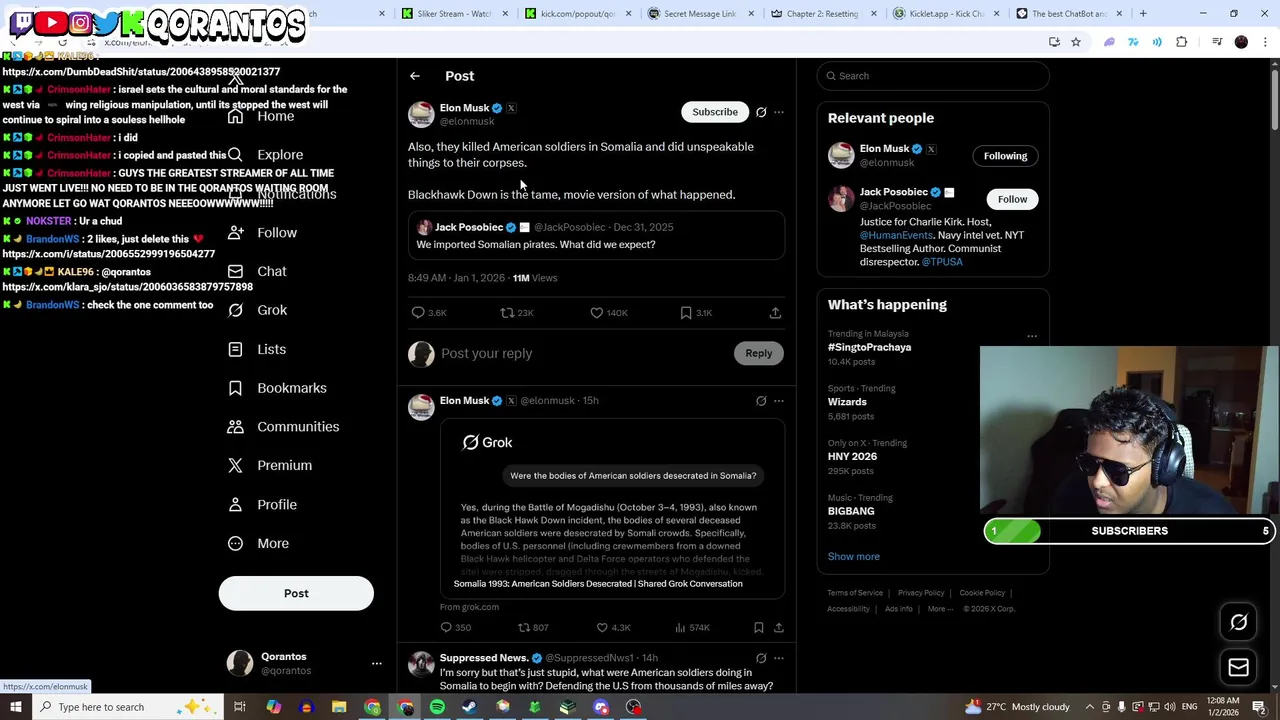Click the gray Reply button
Screen dimensions: 1280x720
(759, 353)
